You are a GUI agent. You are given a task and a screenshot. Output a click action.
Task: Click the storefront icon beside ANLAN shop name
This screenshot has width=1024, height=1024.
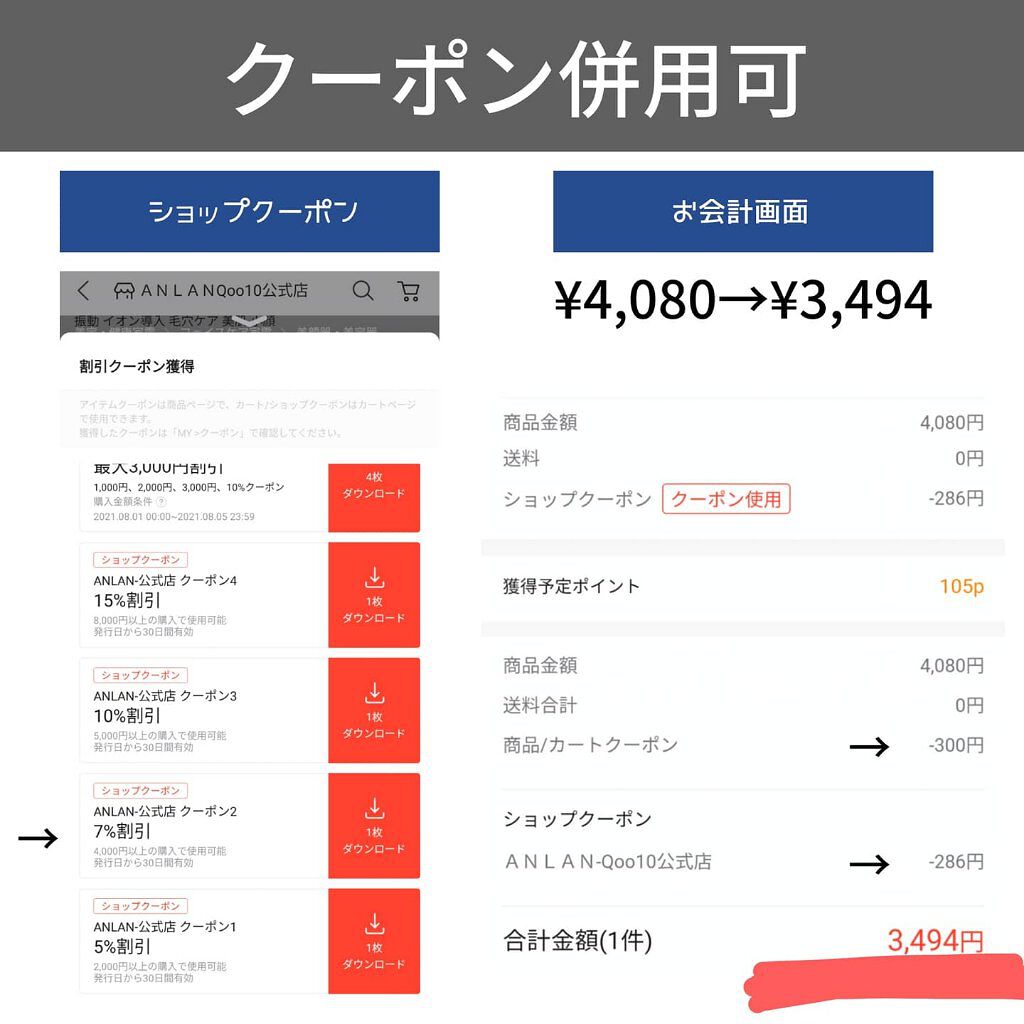click(124, 291)
